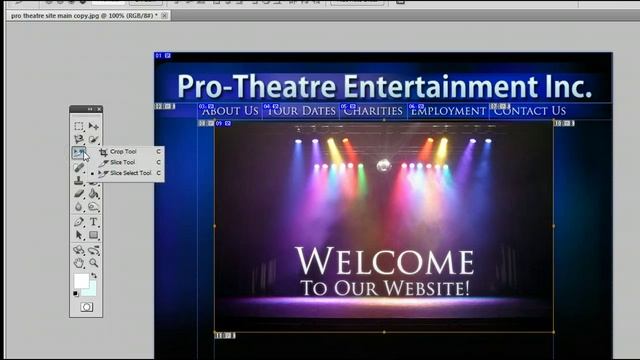Select the Zoom tool

pos(93,263)
